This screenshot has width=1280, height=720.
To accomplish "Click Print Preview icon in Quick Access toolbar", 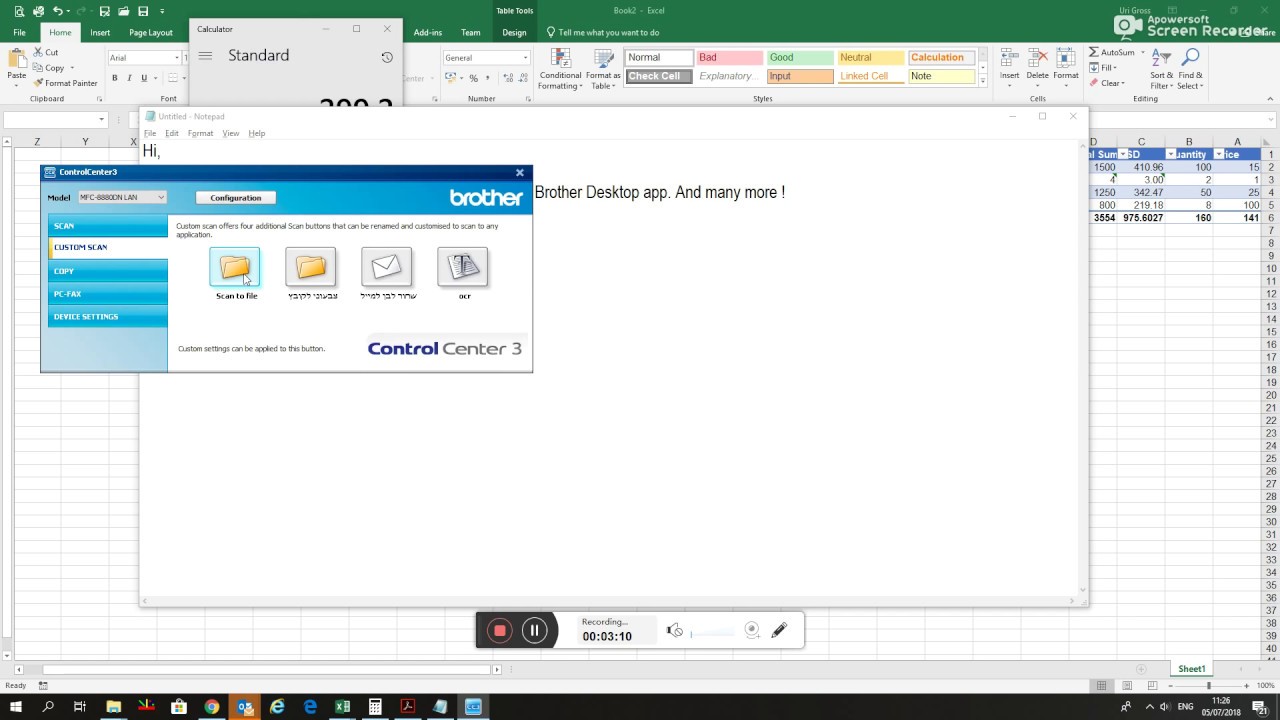I will 19,11.
